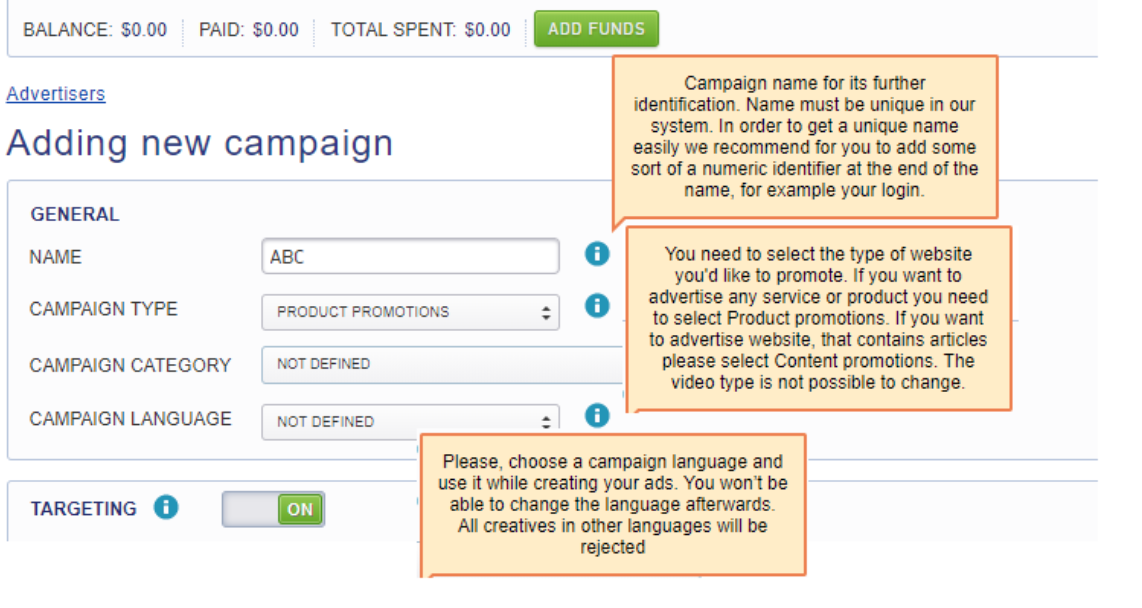Turn off the Targeting ON switch
Image resolution: width=1142 pixels, height=608 pixels.
273,509
